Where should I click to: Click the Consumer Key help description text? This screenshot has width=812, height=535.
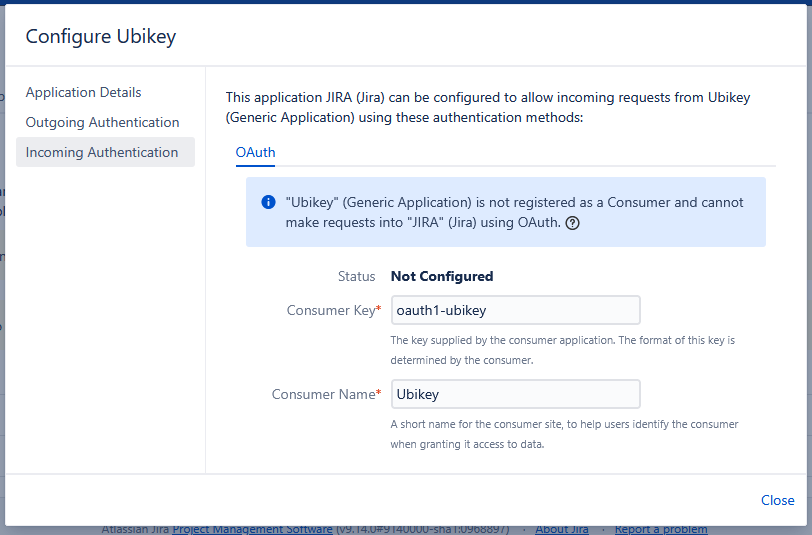tap(562, 350)
